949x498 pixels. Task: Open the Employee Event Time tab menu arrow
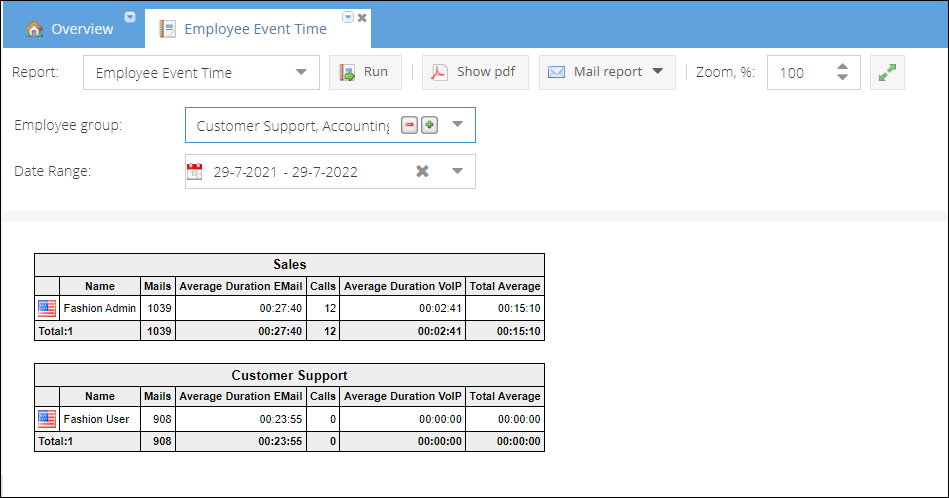[348, 17]
